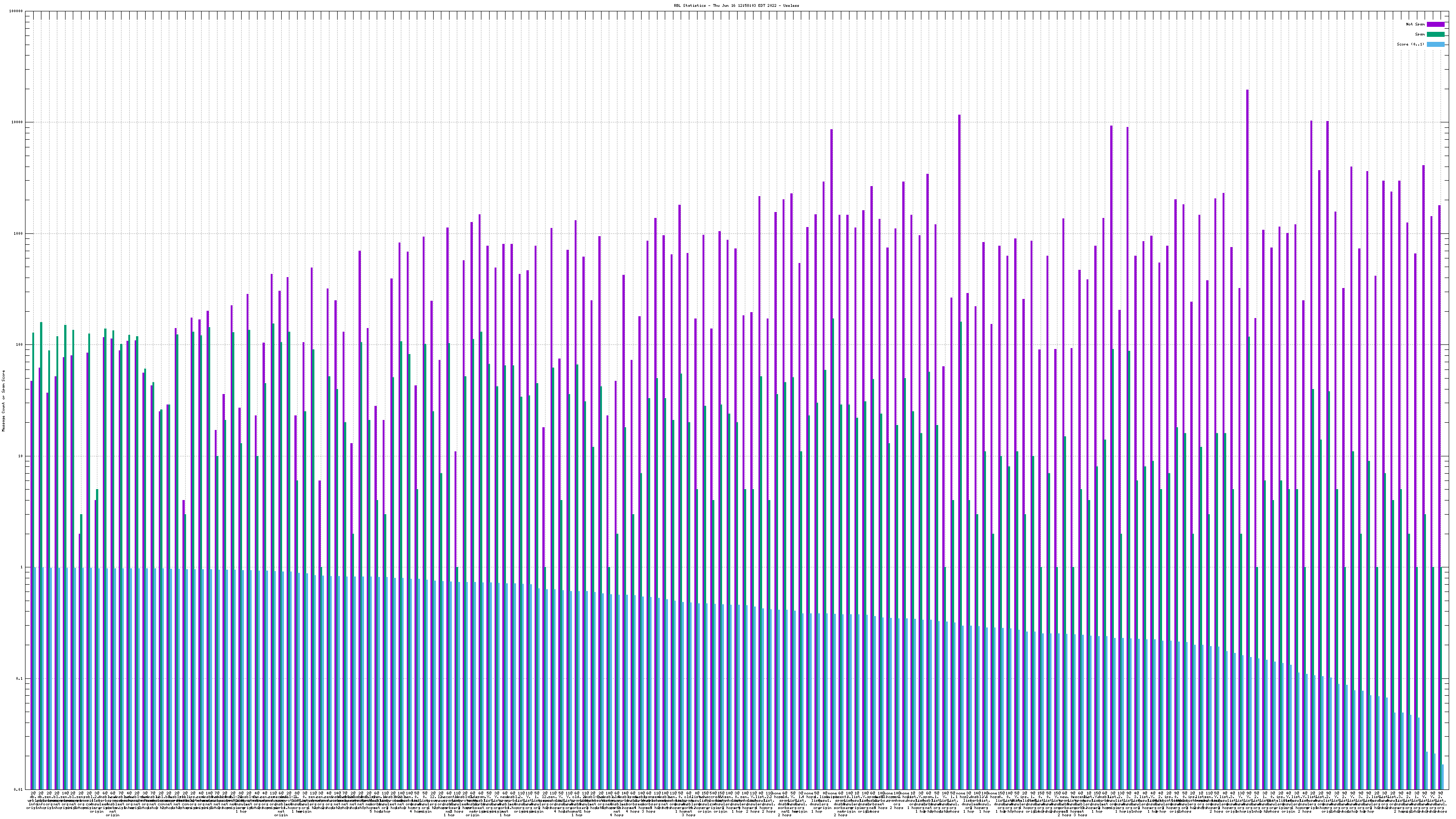Click the 100000 y-axis tick label
Viewport: 1456px width, 819px height.
coord(16,11)
